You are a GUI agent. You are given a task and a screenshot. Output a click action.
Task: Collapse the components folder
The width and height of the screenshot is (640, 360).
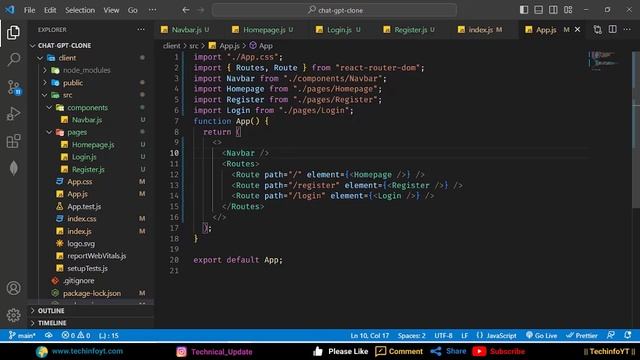87,107
